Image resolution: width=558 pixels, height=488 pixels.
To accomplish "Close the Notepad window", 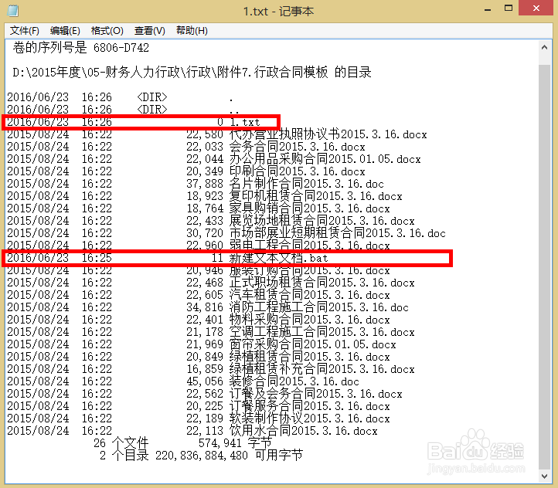I will [536, 8].
